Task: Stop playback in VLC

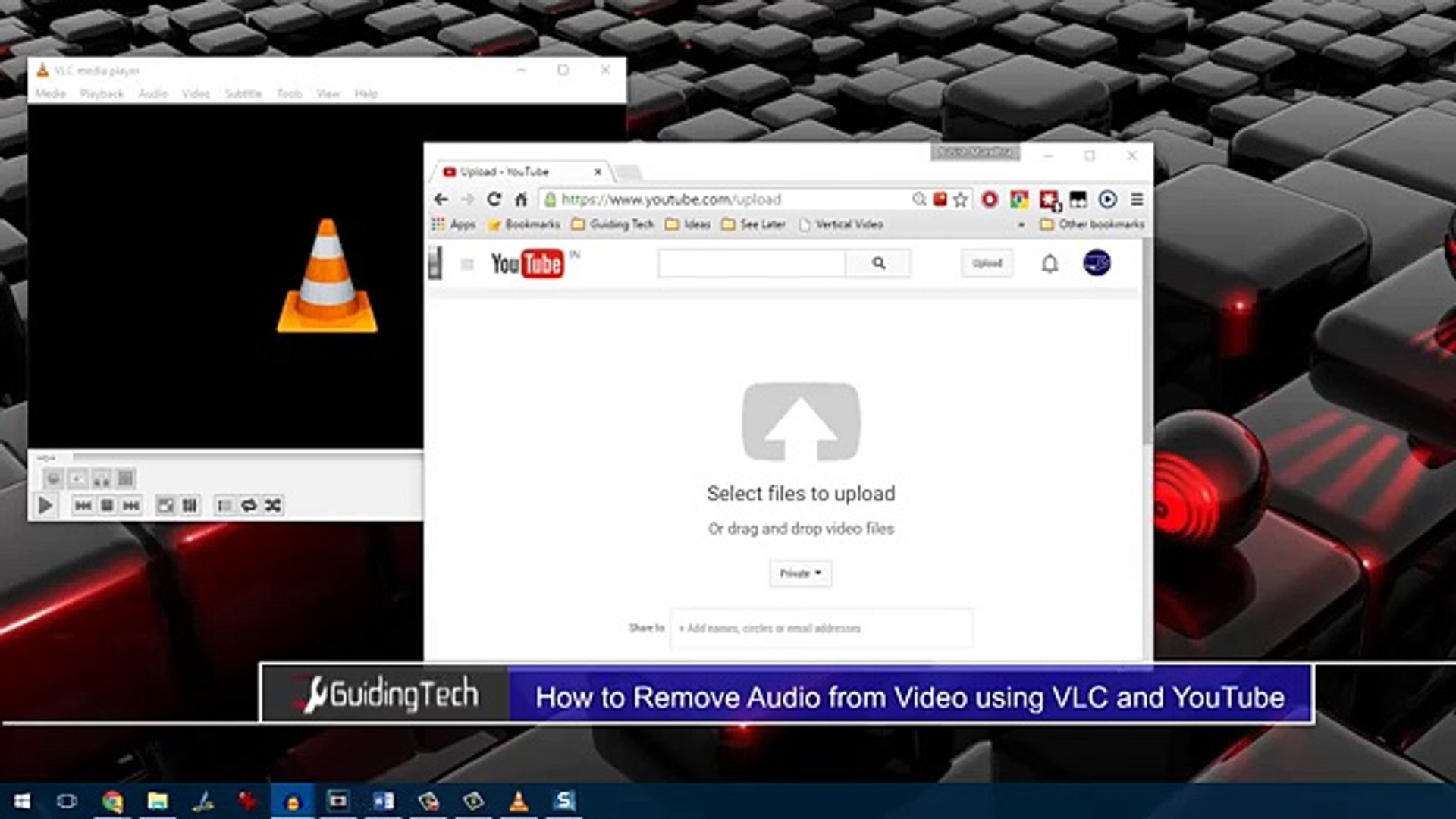Action: tap(107, 505)
